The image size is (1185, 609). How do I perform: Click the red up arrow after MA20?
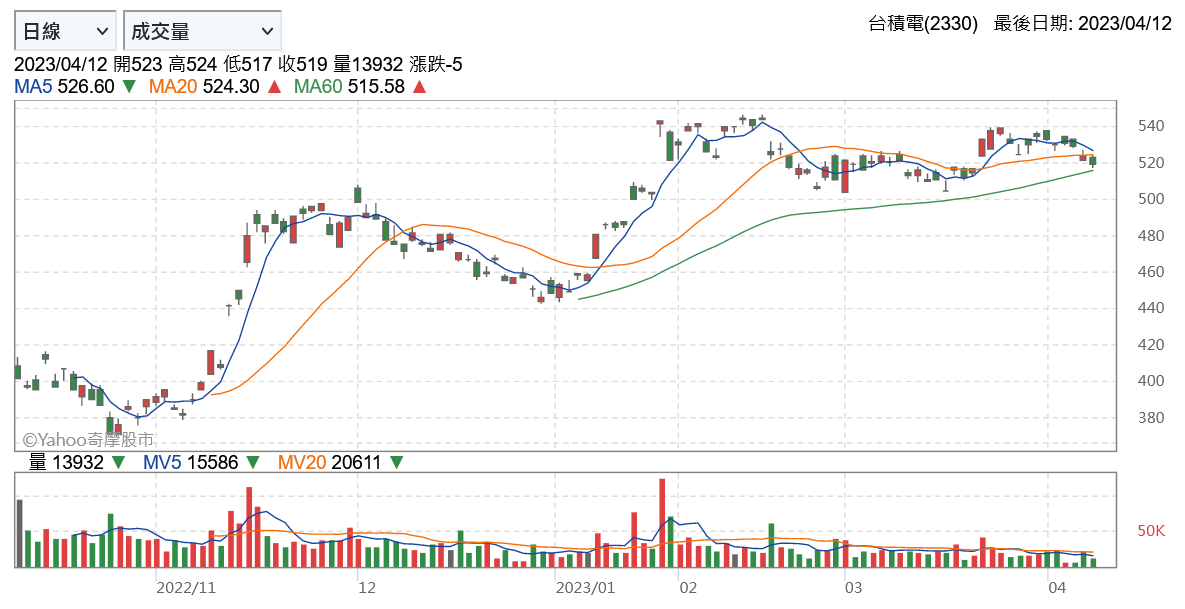click(274, 87)
